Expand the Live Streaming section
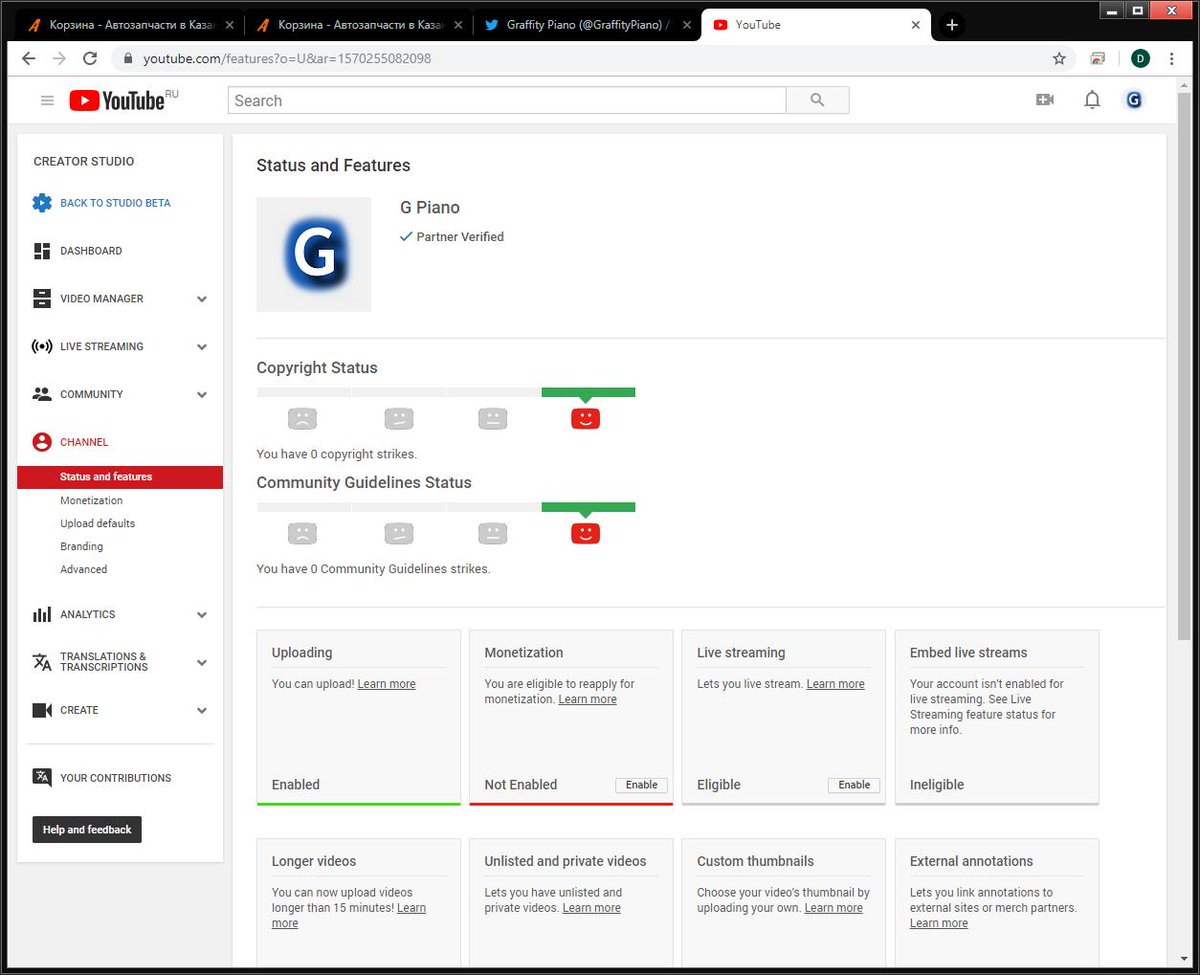Viewport: 1200px width, 975px height. 202,347
